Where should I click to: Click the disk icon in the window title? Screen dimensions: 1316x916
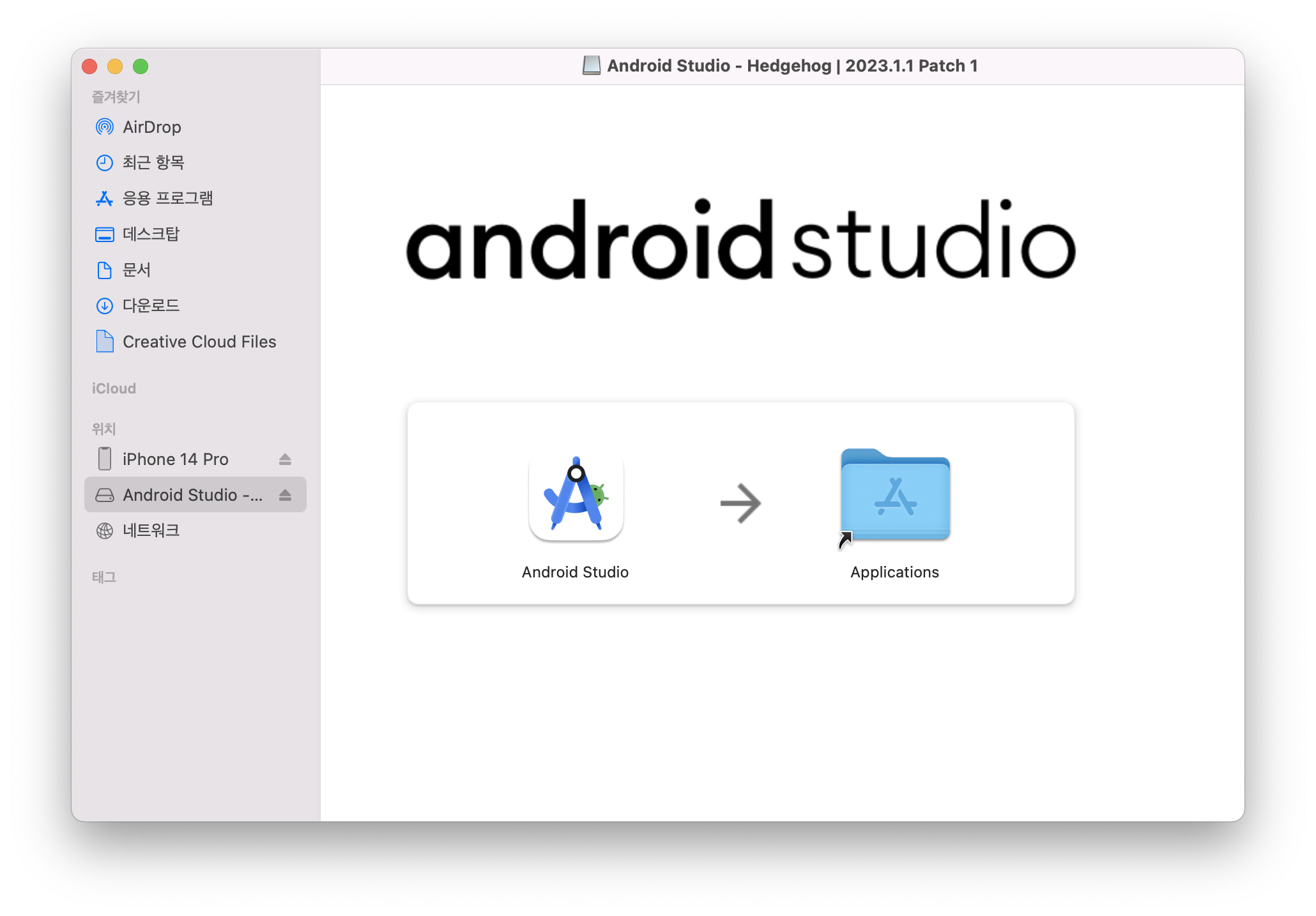(x=591, y=66)
